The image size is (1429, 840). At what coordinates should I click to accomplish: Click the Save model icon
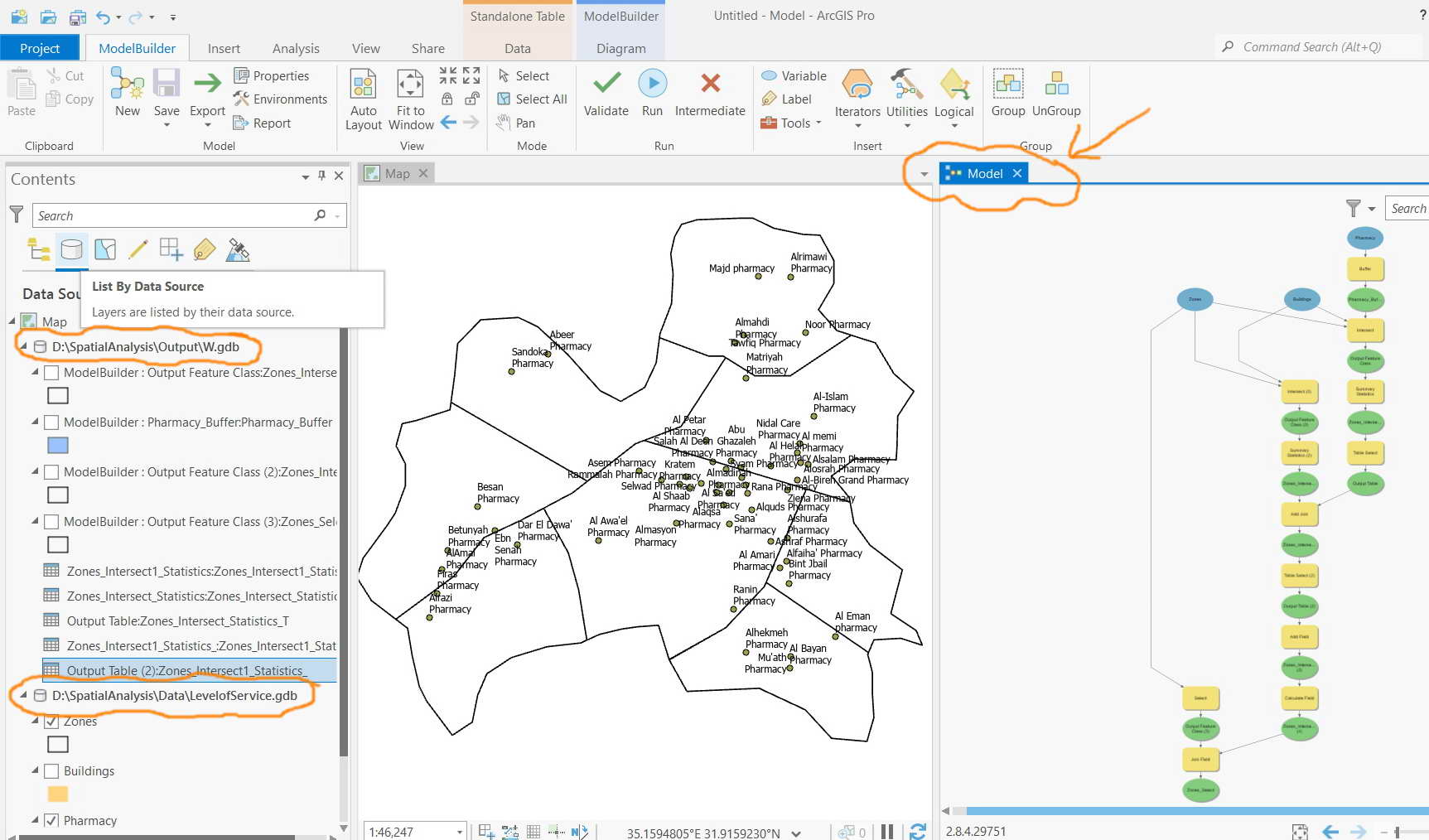167,84
